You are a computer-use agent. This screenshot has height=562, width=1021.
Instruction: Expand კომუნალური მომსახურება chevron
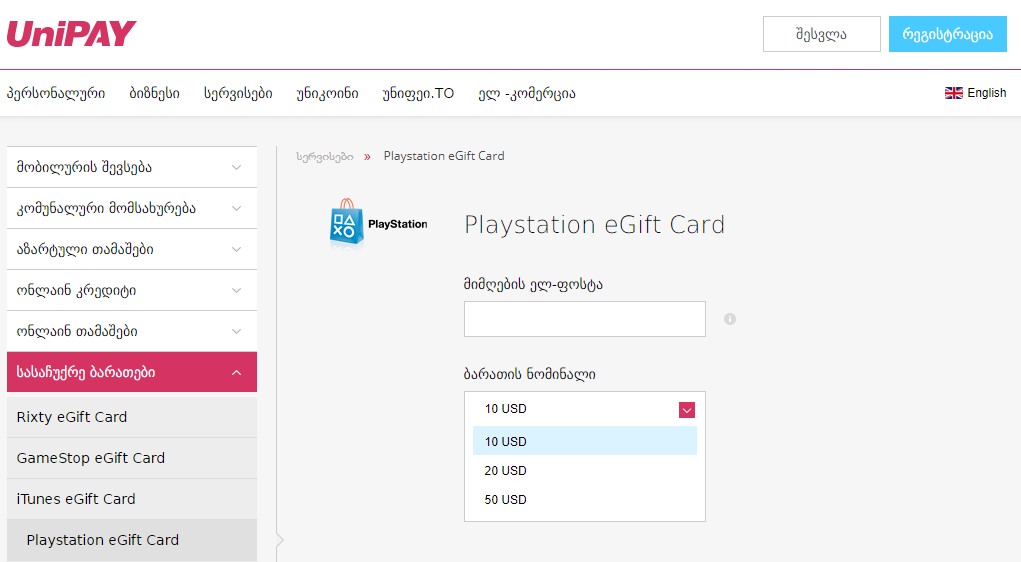point(236,208)
